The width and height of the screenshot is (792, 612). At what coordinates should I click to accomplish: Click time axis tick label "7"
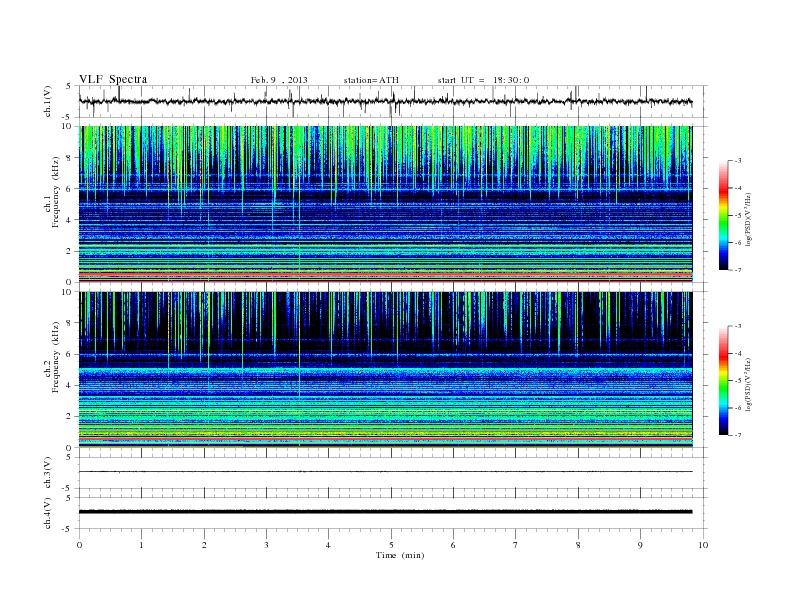(516, 545)
